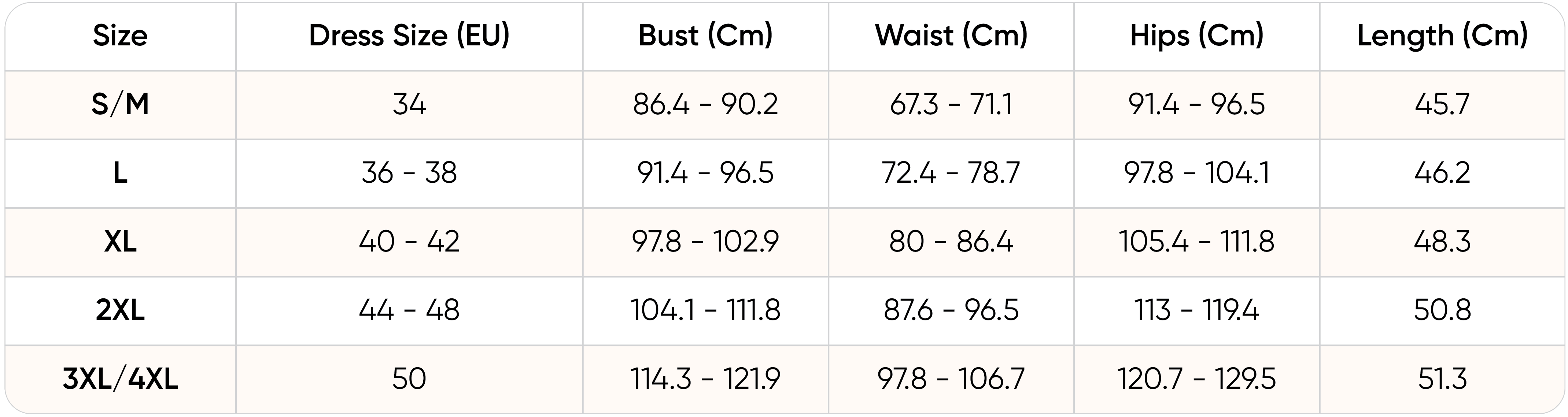Select the Dress Size (EU) header

coord(409,36)
